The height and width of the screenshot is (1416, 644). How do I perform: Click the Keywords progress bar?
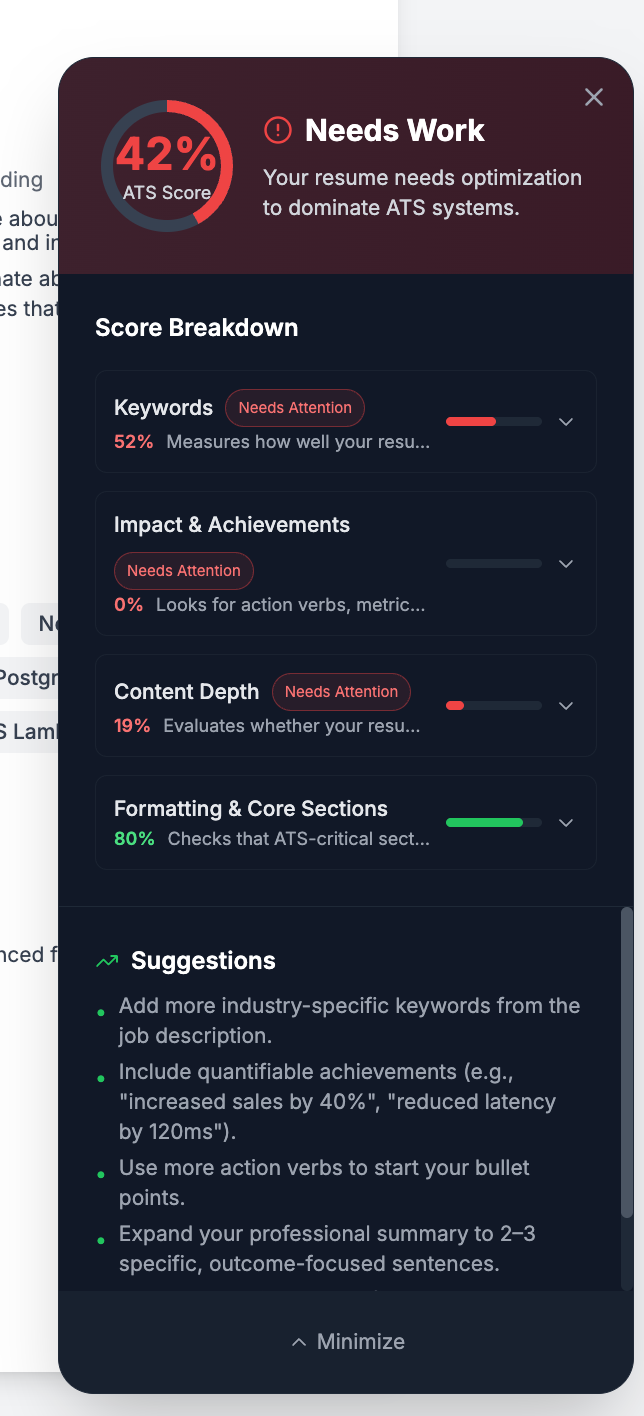pos(493,422)
